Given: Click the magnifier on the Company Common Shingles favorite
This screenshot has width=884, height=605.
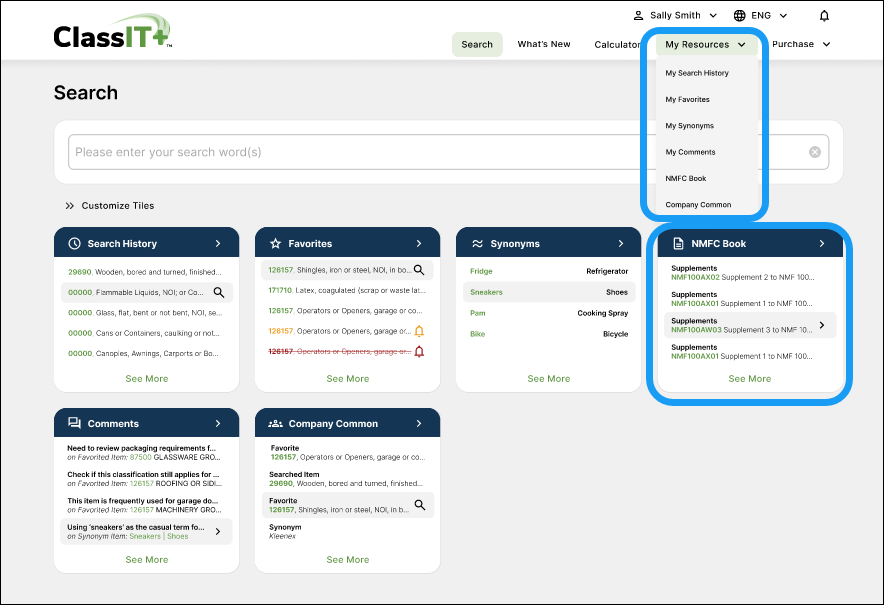Looking at the screenshot, I should [420, 505].
